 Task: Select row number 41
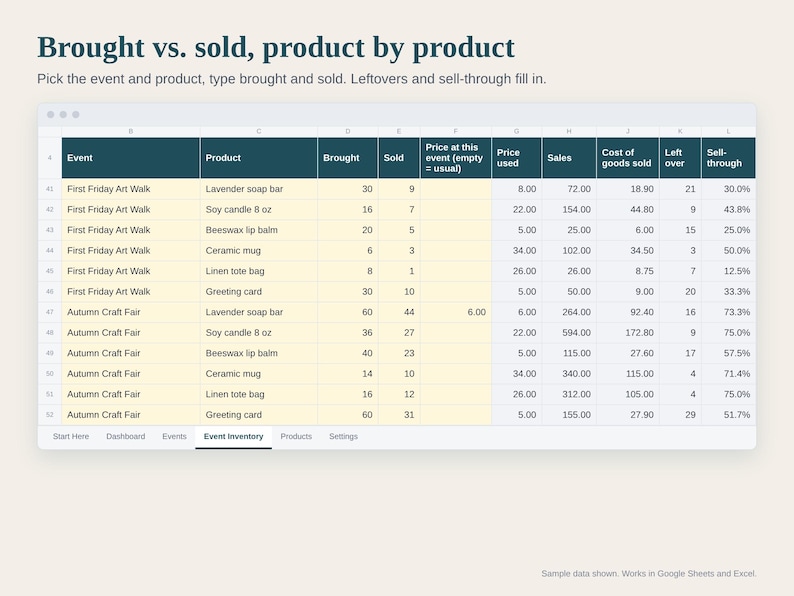click(x=50, y=189)
